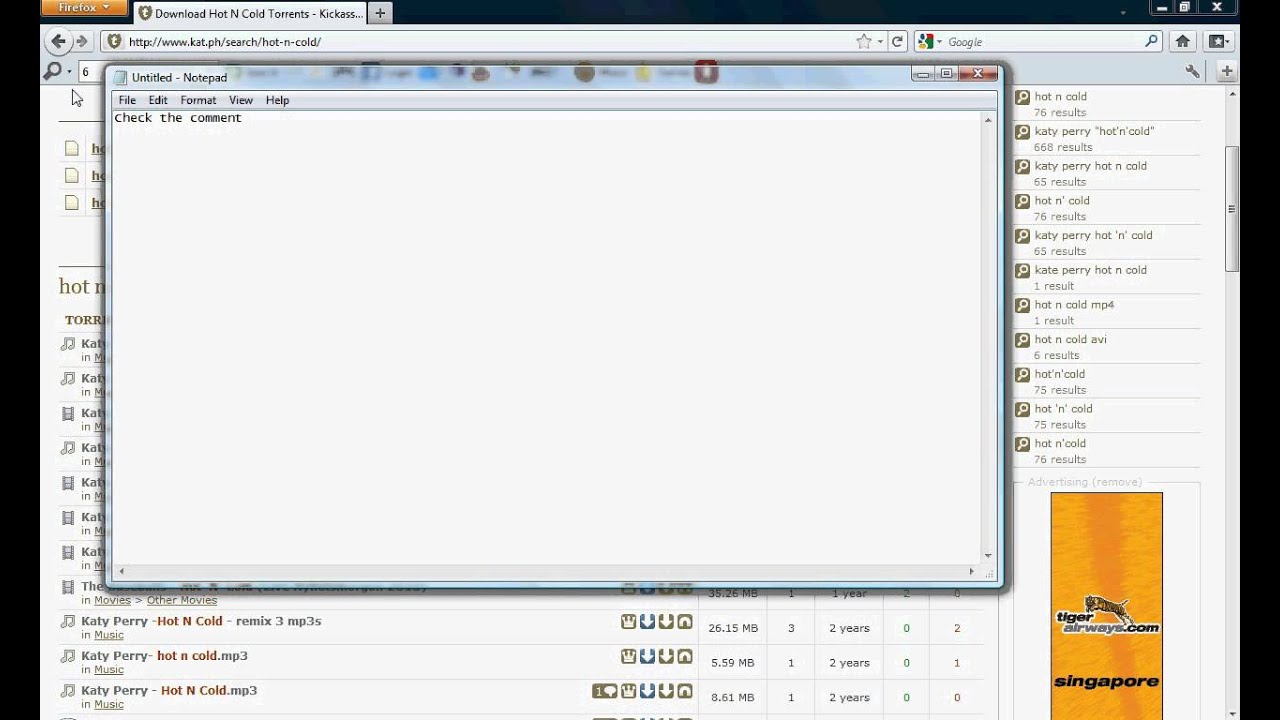Go forward with the Firefox forward arrow
This screenshot has width=1280, height=720.
click(82, 41)
